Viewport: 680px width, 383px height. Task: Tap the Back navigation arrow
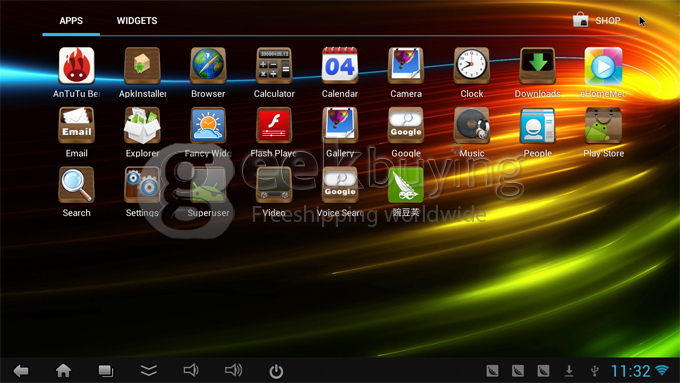click(x=21, y=371)
